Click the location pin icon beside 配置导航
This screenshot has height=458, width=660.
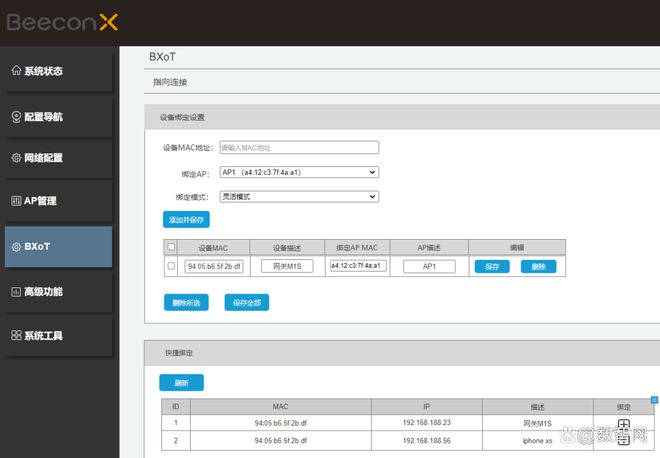click(16, 117)
